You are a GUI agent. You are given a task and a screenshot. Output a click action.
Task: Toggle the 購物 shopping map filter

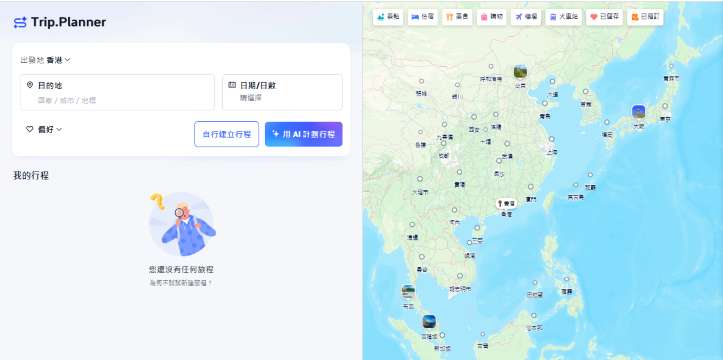pyautogui.click(x=492, y=17)
